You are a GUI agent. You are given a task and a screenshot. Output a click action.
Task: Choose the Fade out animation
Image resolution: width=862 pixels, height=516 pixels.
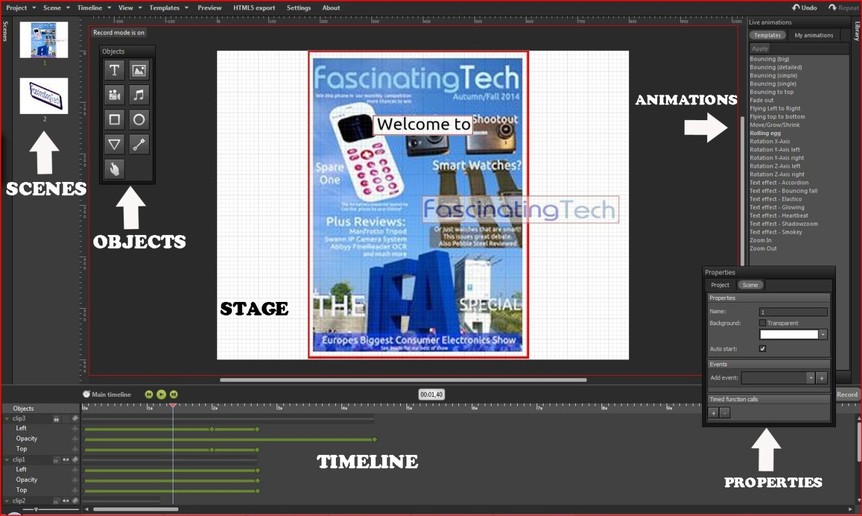[x=761, y=100]
